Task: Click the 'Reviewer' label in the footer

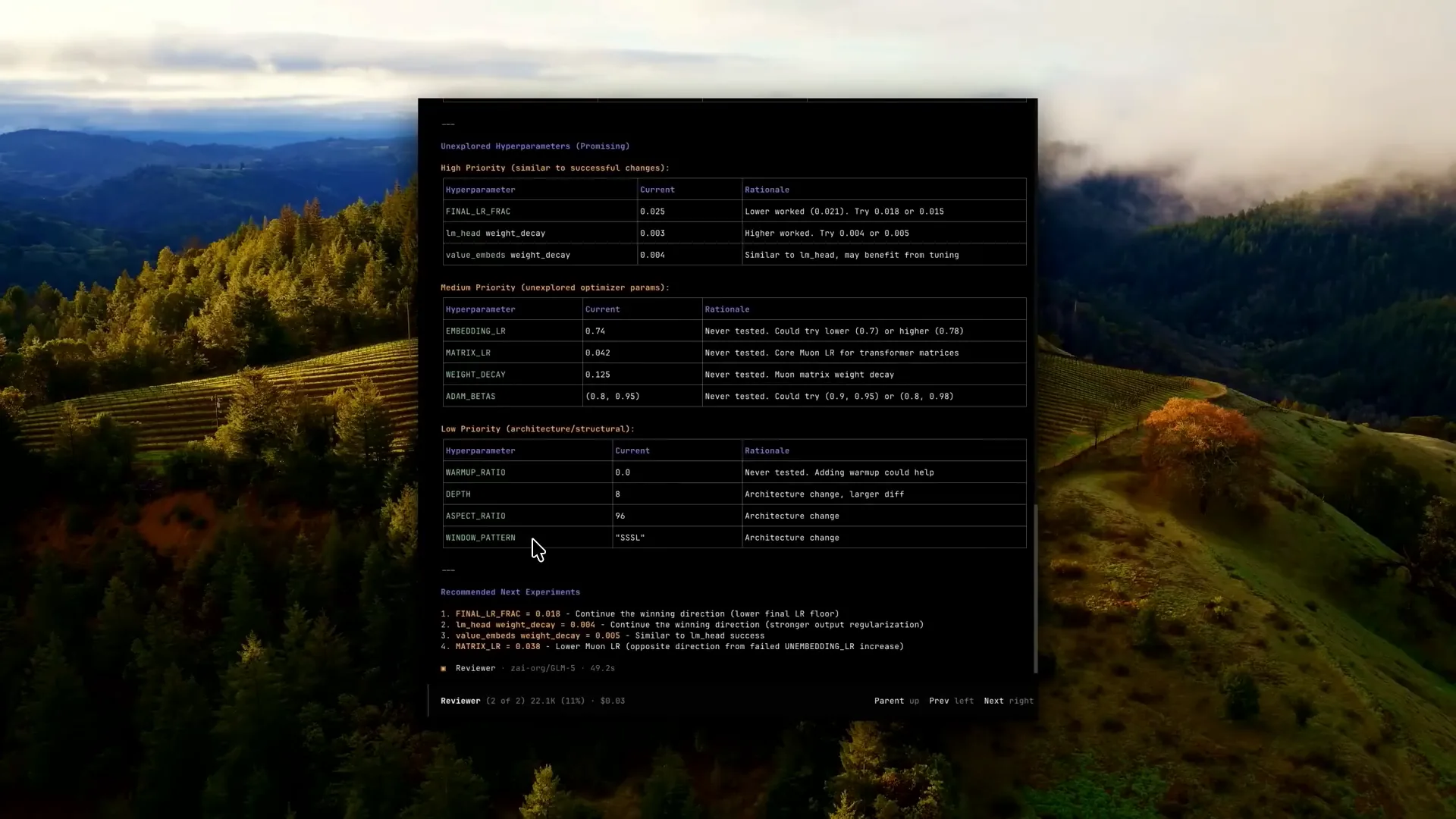Action: click(460, 701)
